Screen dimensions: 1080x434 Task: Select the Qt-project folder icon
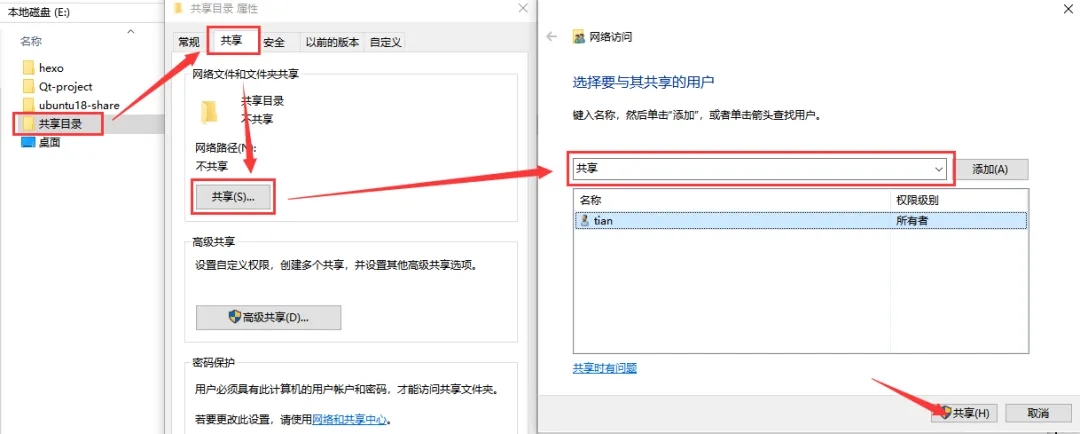(x=28, y=87)
